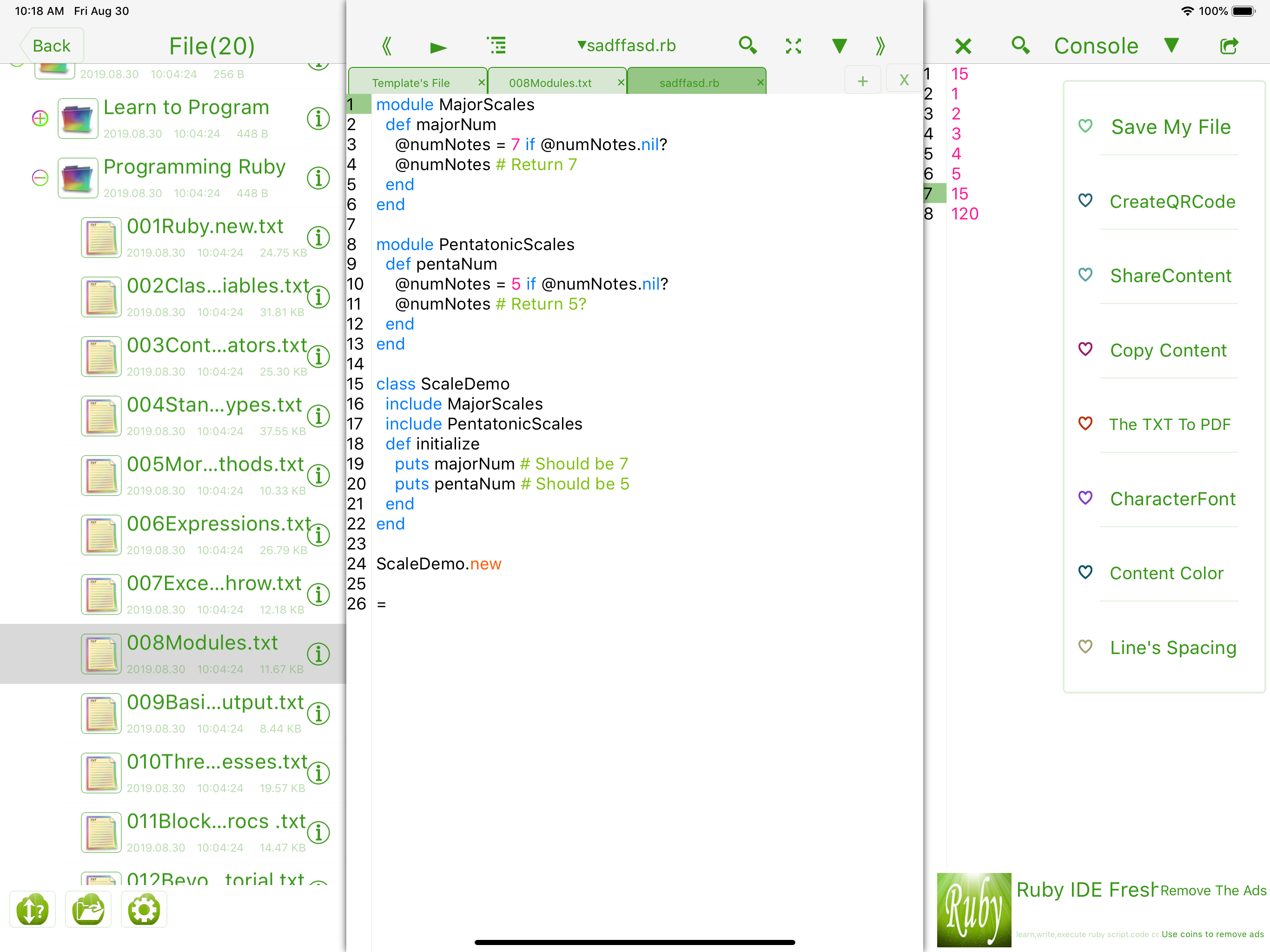Go back with the Back button
The height and width of the screenshot is (952, 1270).
[x=51, y=46]
